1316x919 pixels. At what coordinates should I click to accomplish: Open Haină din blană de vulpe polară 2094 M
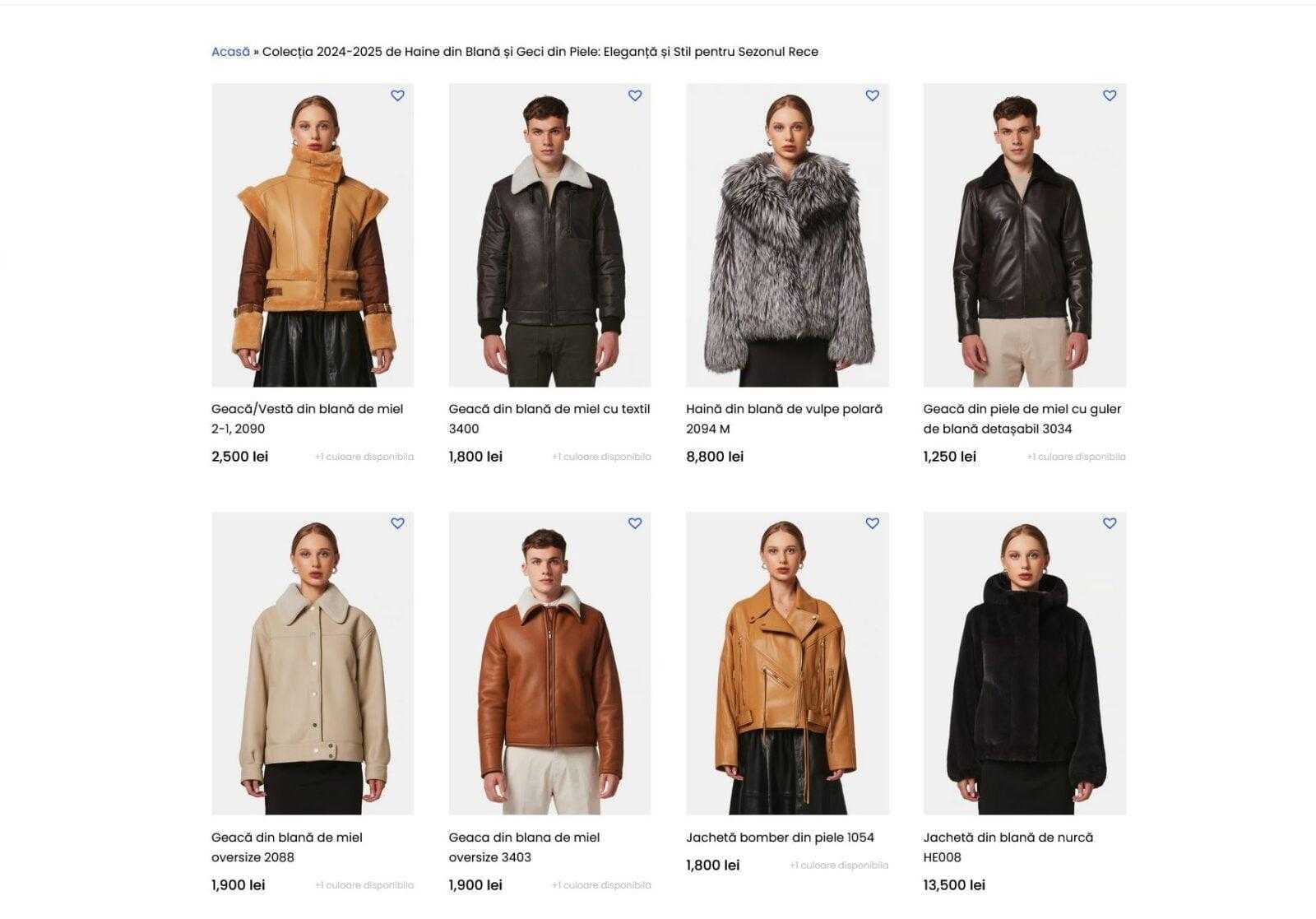(x=784, y=419)
